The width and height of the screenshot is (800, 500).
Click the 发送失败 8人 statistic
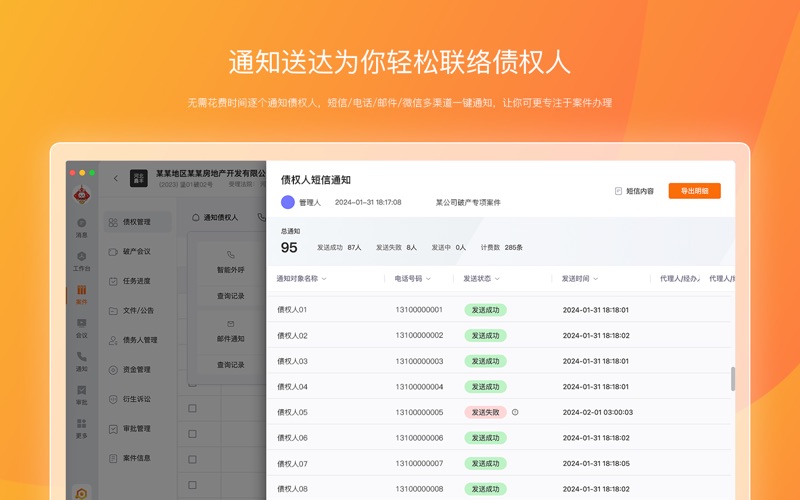pos(396,247)
